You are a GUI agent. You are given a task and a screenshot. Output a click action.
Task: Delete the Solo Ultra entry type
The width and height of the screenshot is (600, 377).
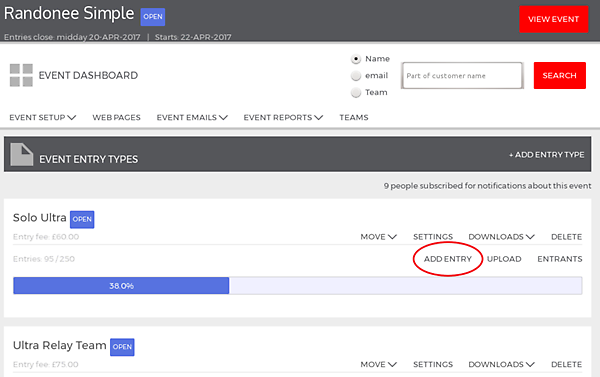click(566, 237)
